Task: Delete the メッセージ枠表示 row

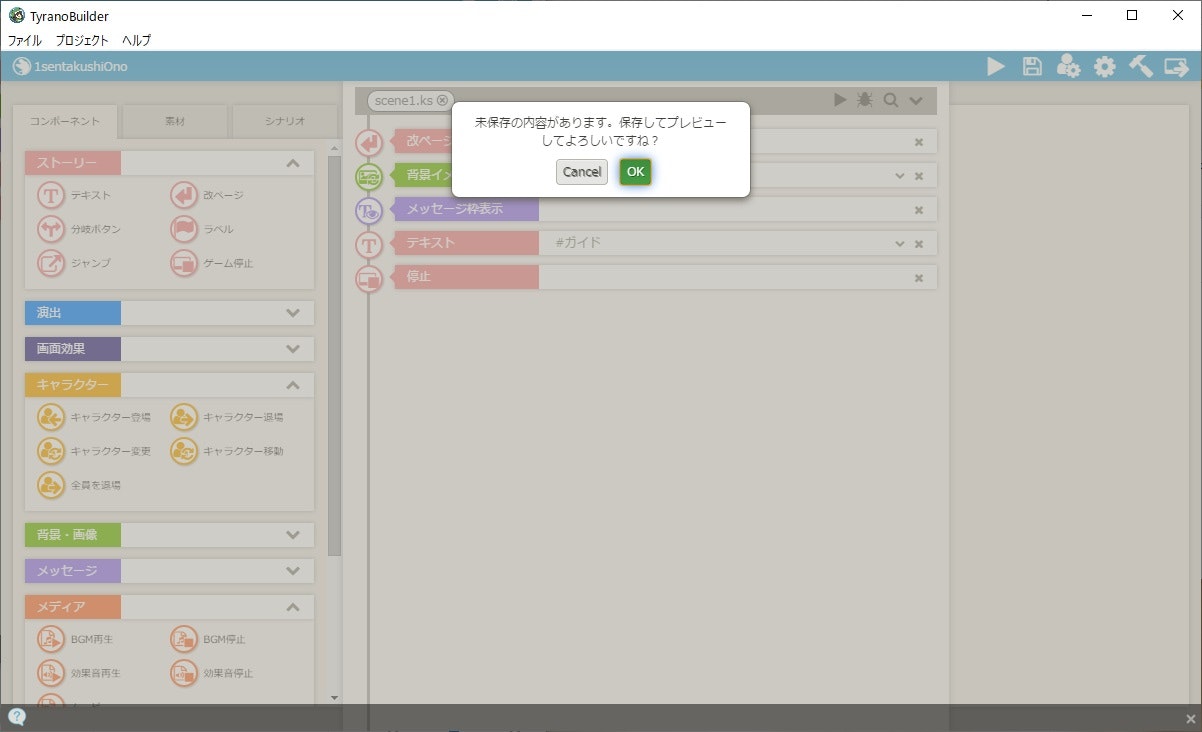Action: point(919,210)
